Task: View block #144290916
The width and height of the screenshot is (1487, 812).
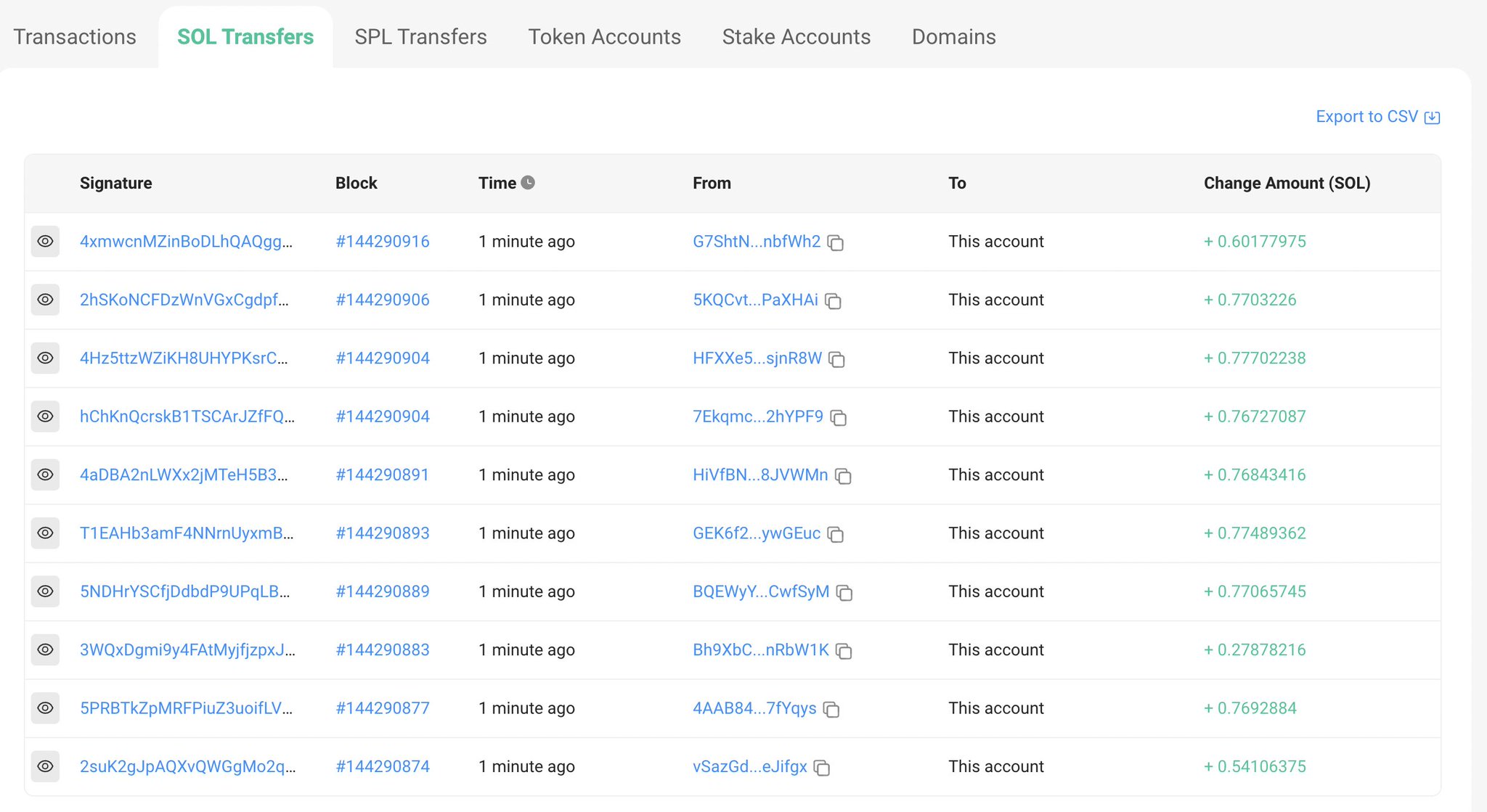Action: 383,242
